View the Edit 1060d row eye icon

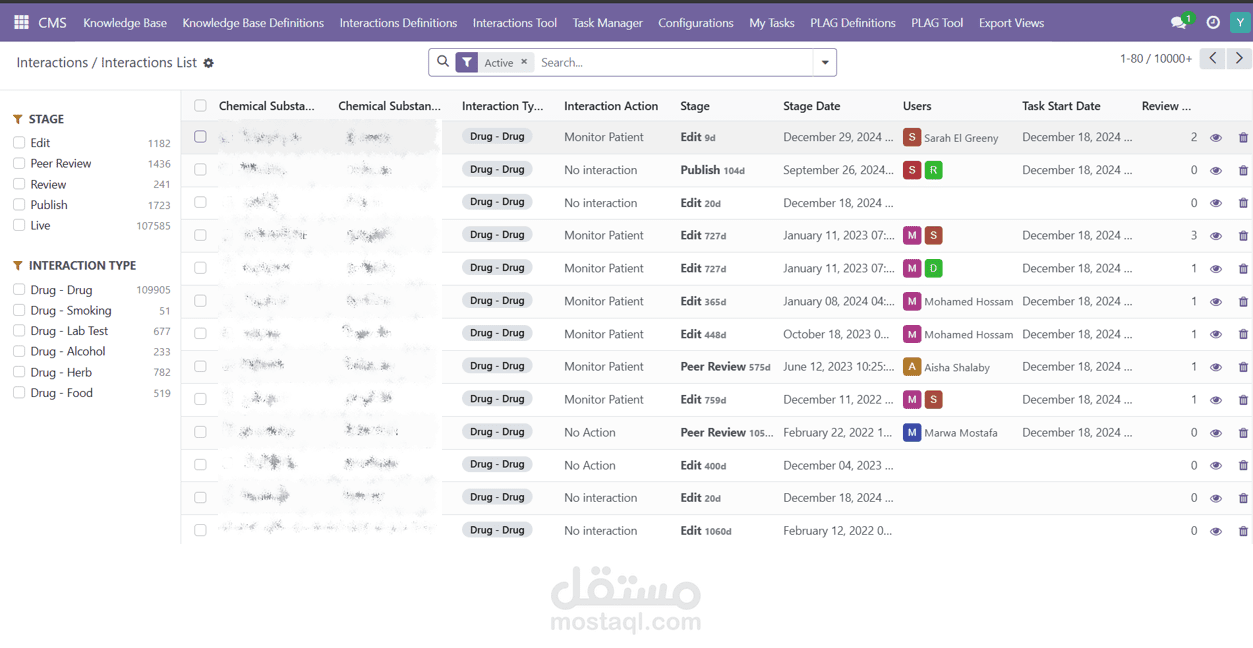tap(1216, 531)
